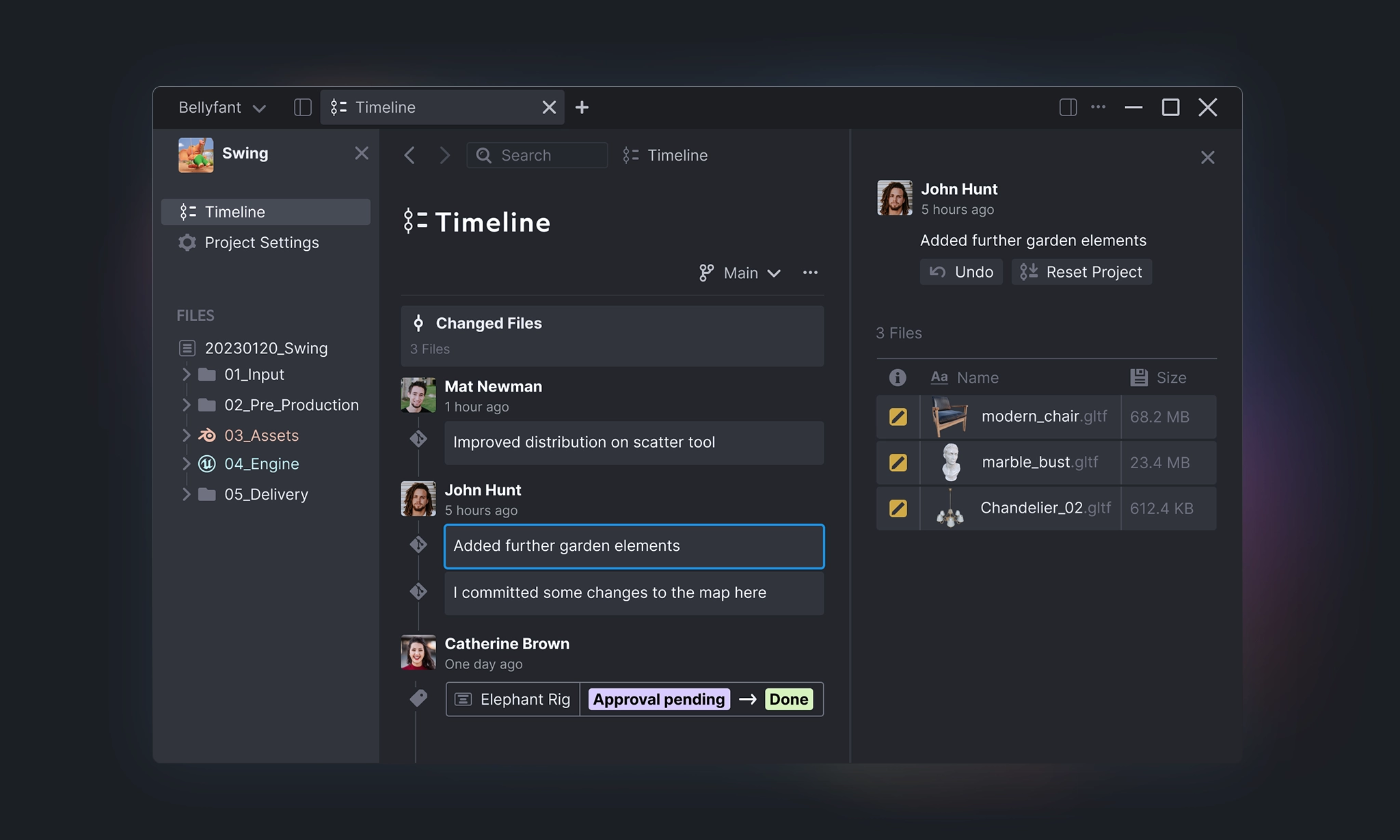Screen dimensions: 1400x840
Task: Click the Search input field
Action: pos(537,155)
